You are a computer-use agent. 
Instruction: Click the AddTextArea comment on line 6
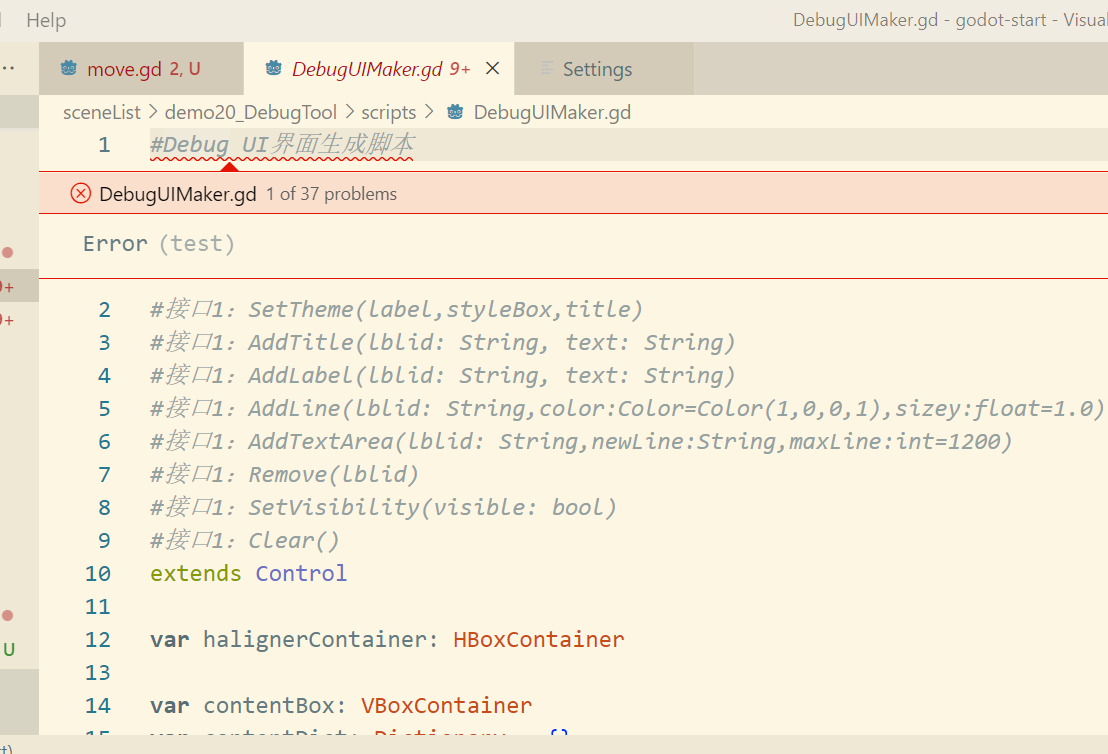pyautogui.click(x=581, y=442)
